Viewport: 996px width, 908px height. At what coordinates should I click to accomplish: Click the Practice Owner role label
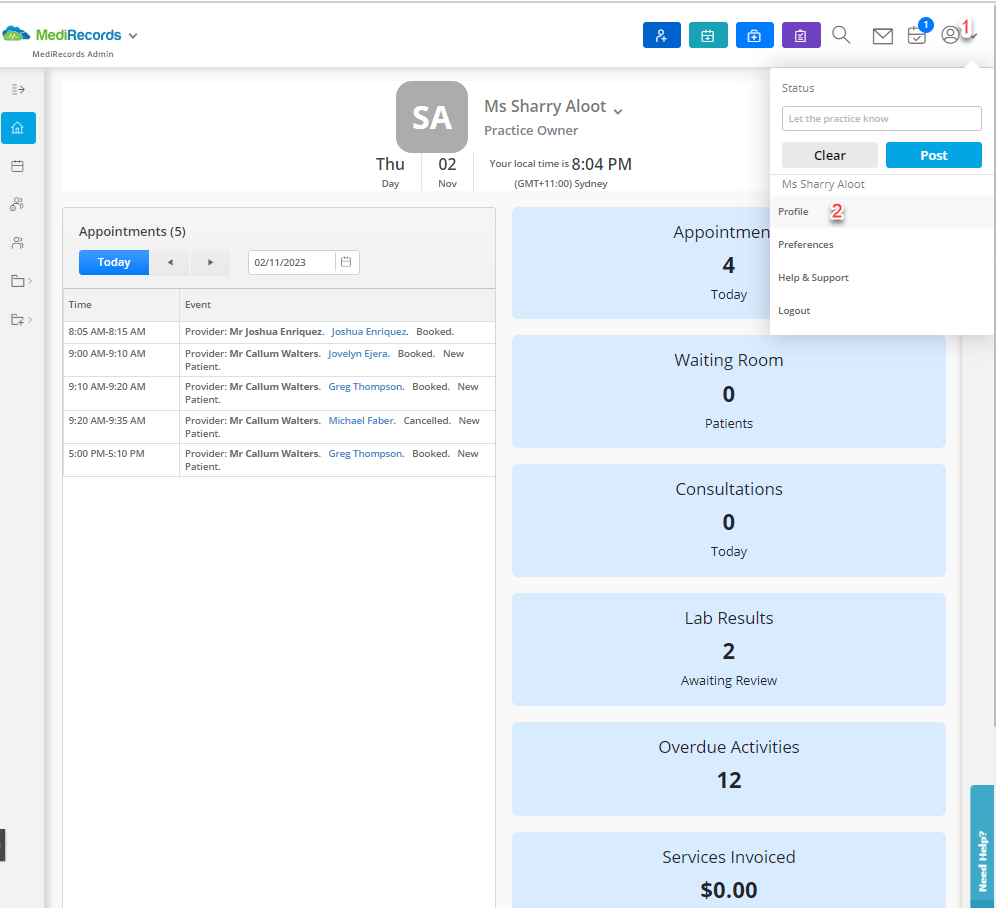pyautogui.click(x=531, y=130)
